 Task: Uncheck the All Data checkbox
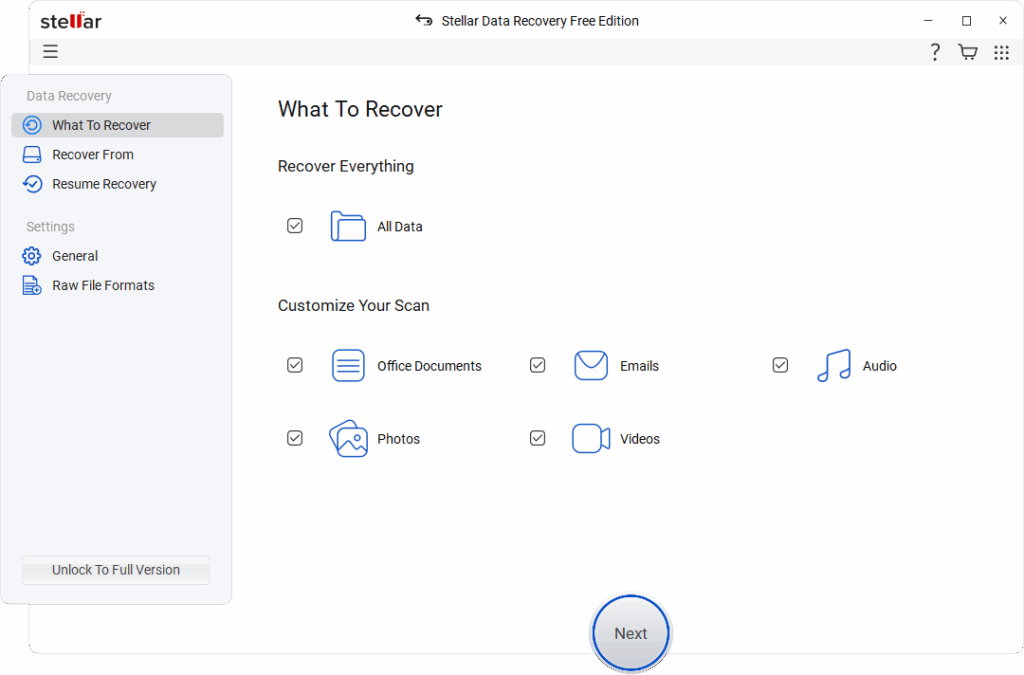click(x=295, y=226)
